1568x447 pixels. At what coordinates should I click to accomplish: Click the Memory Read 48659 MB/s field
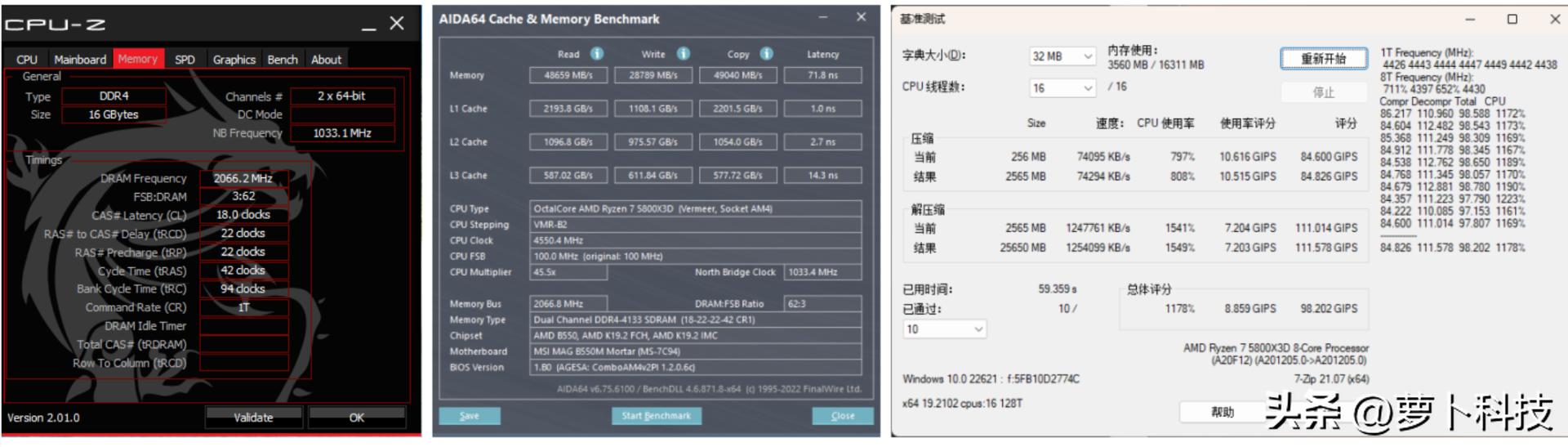[x=568, y=75]
